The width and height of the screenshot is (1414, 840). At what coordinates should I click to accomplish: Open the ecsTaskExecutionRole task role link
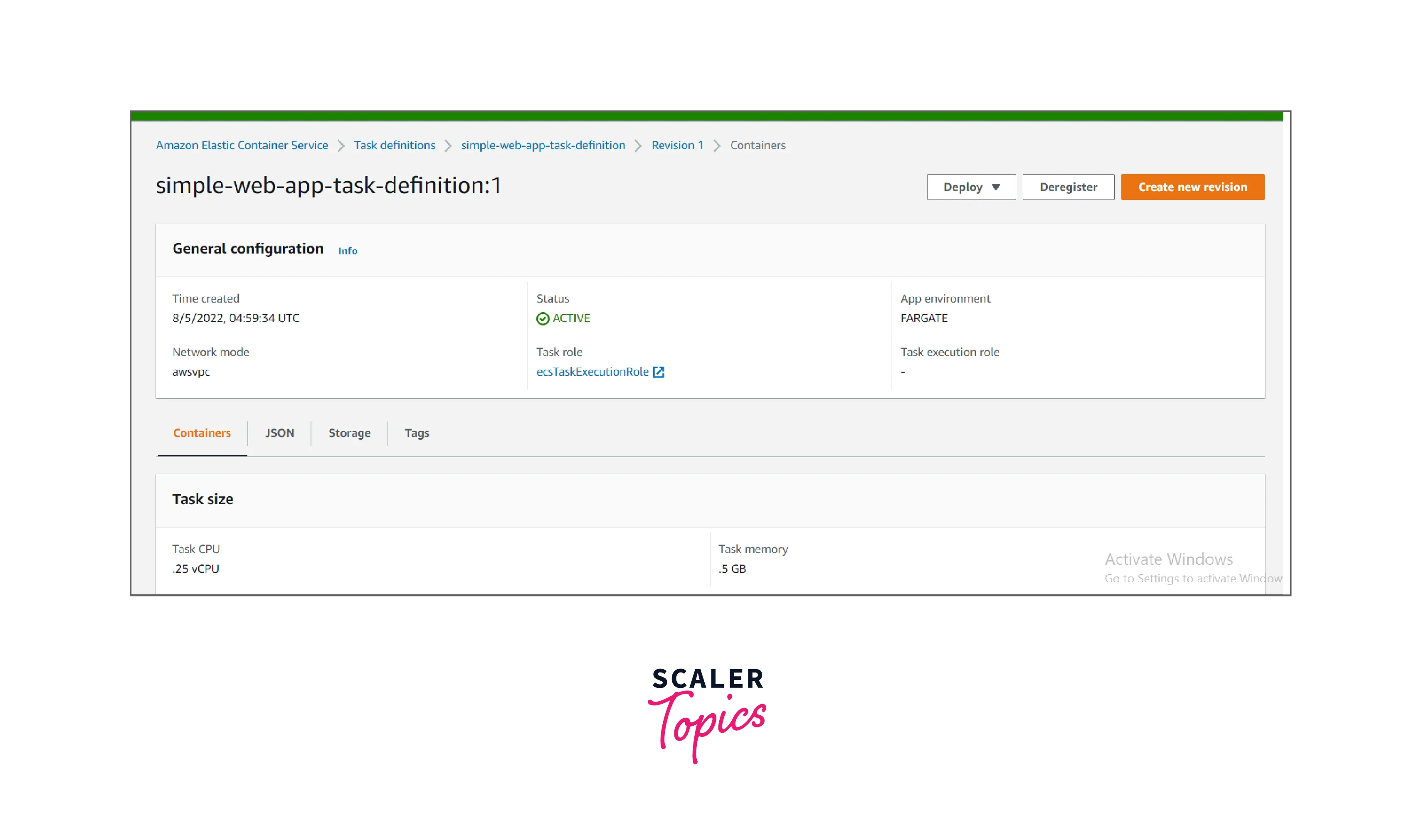592,372
